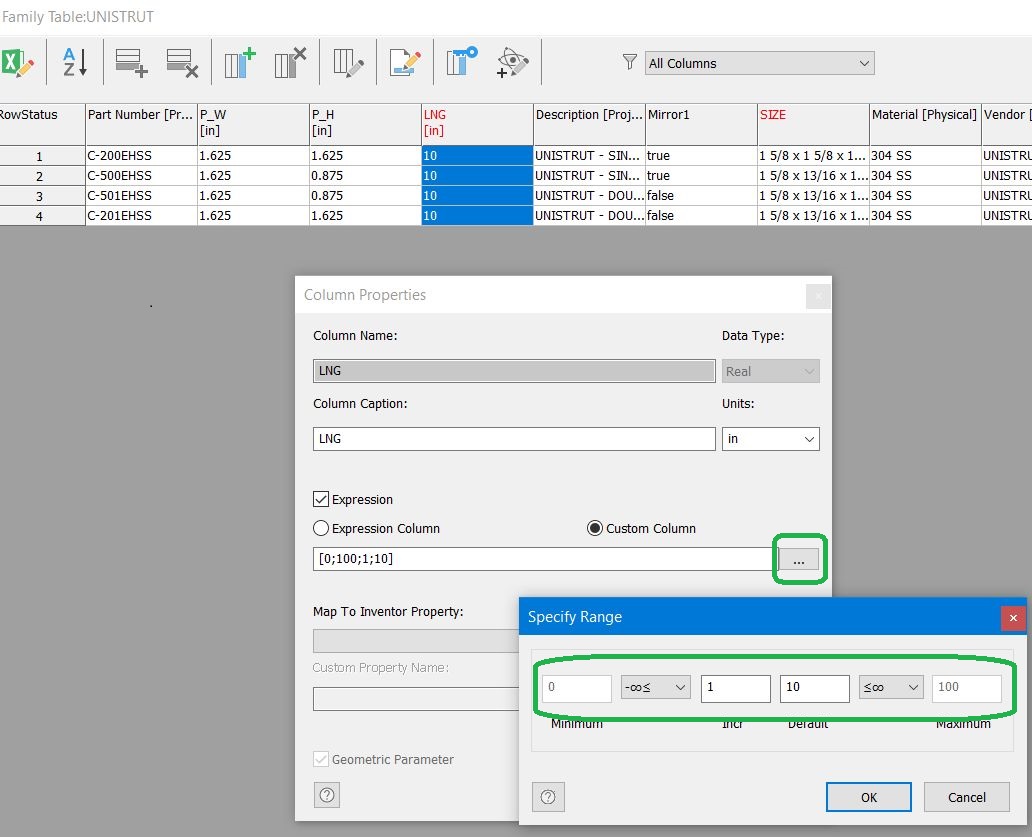
Task: Add a new column to the table
Action: click(238, 62)
